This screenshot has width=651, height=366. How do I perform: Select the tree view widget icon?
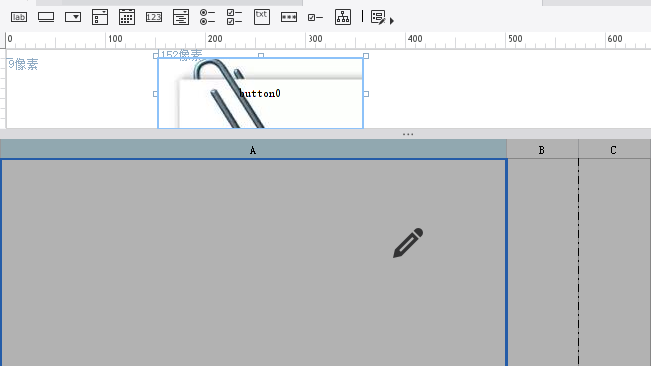[x=343, y=17]
